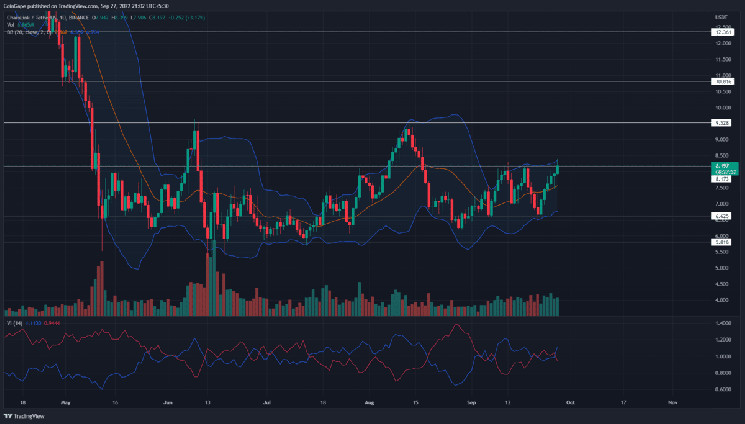
Task: Click the Jul label on time axis
Action: tap(267, 403)
